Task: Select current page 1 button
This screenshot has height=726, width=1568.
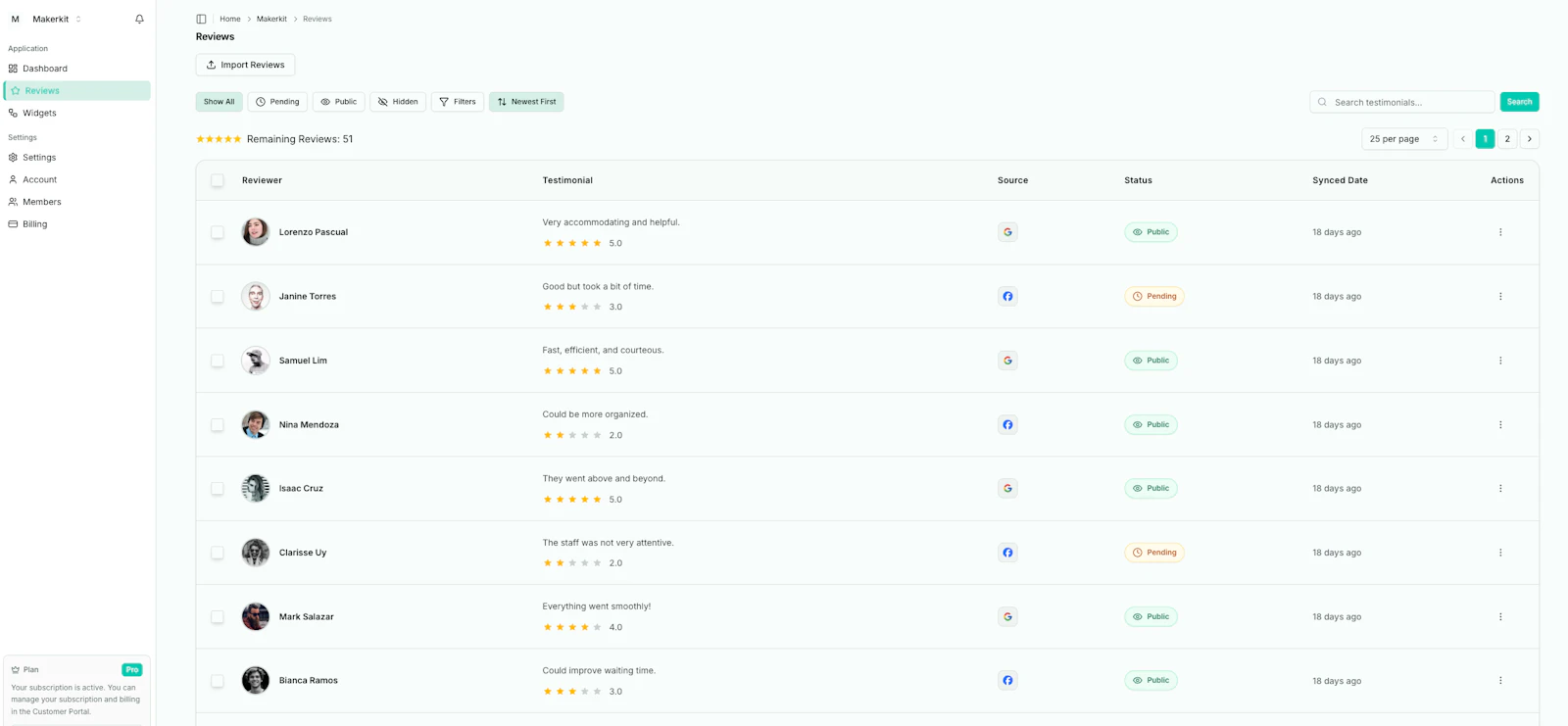Action: pyautogui.click(x=1486, y=139)
